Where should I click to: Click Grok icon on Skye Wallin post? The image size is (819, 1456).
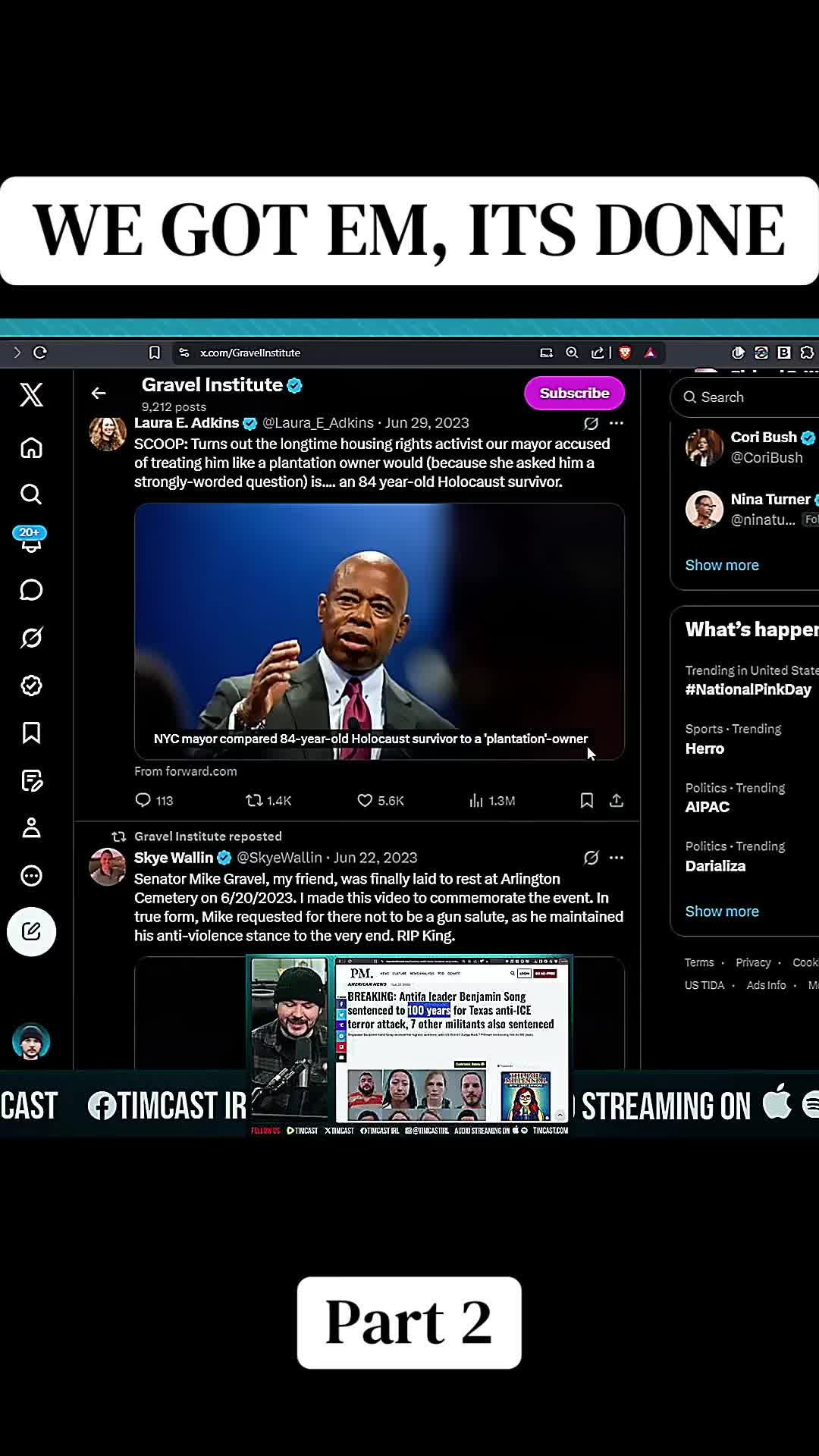591,858
